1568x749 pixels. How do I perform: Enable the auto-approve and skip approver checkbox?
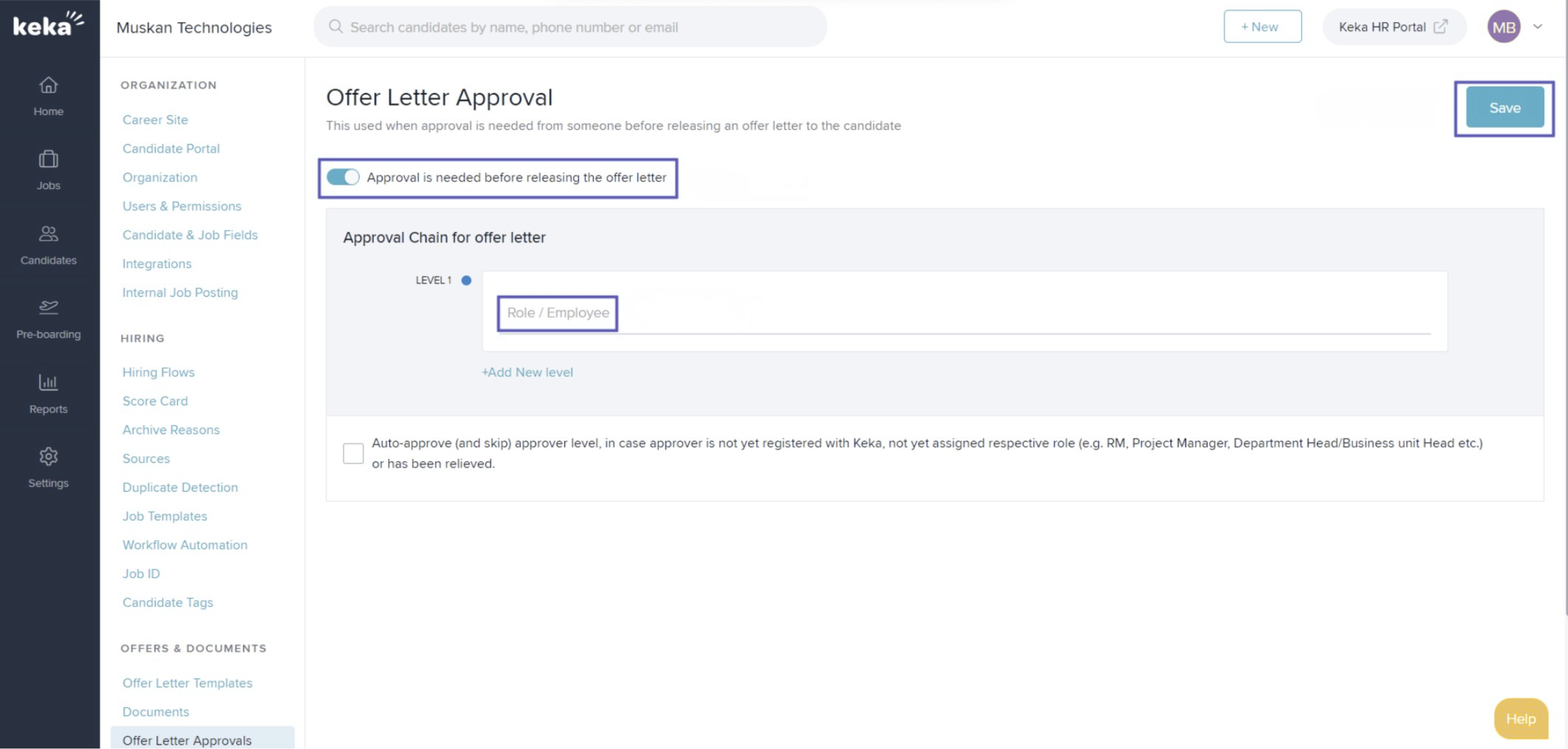click(353, 452)
